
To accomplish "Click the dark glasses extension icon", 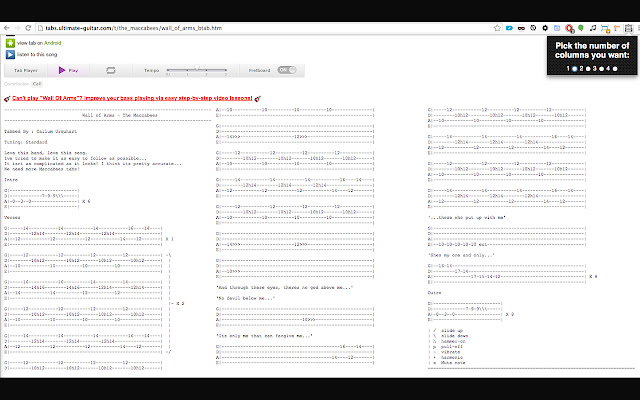I will (x=521, y=28).
